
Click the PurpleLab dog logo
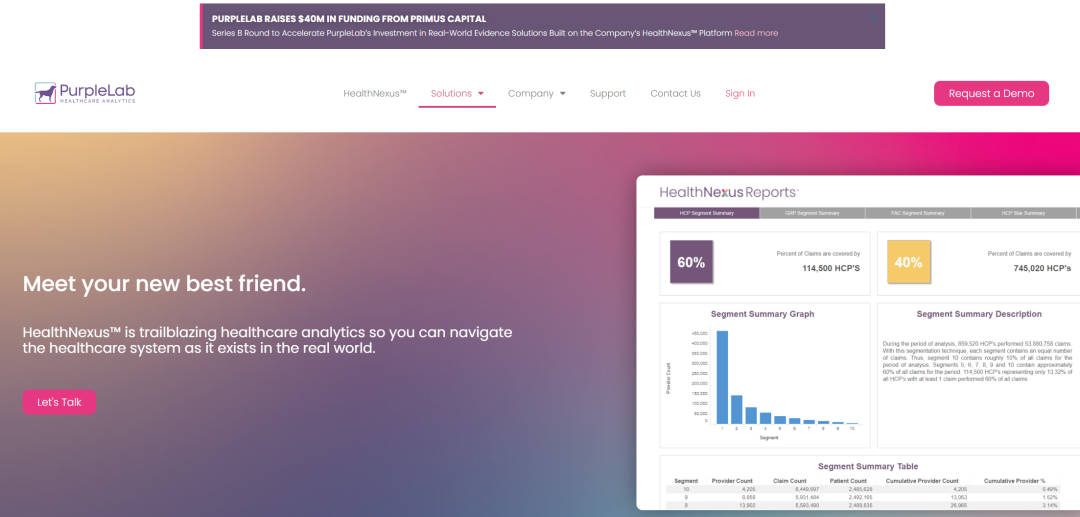tap(85, 93)
